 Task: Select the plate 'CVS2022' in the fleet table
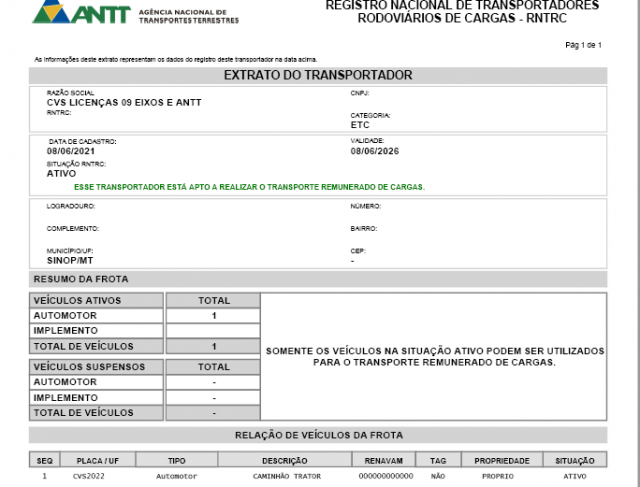(x=88, y=477)
